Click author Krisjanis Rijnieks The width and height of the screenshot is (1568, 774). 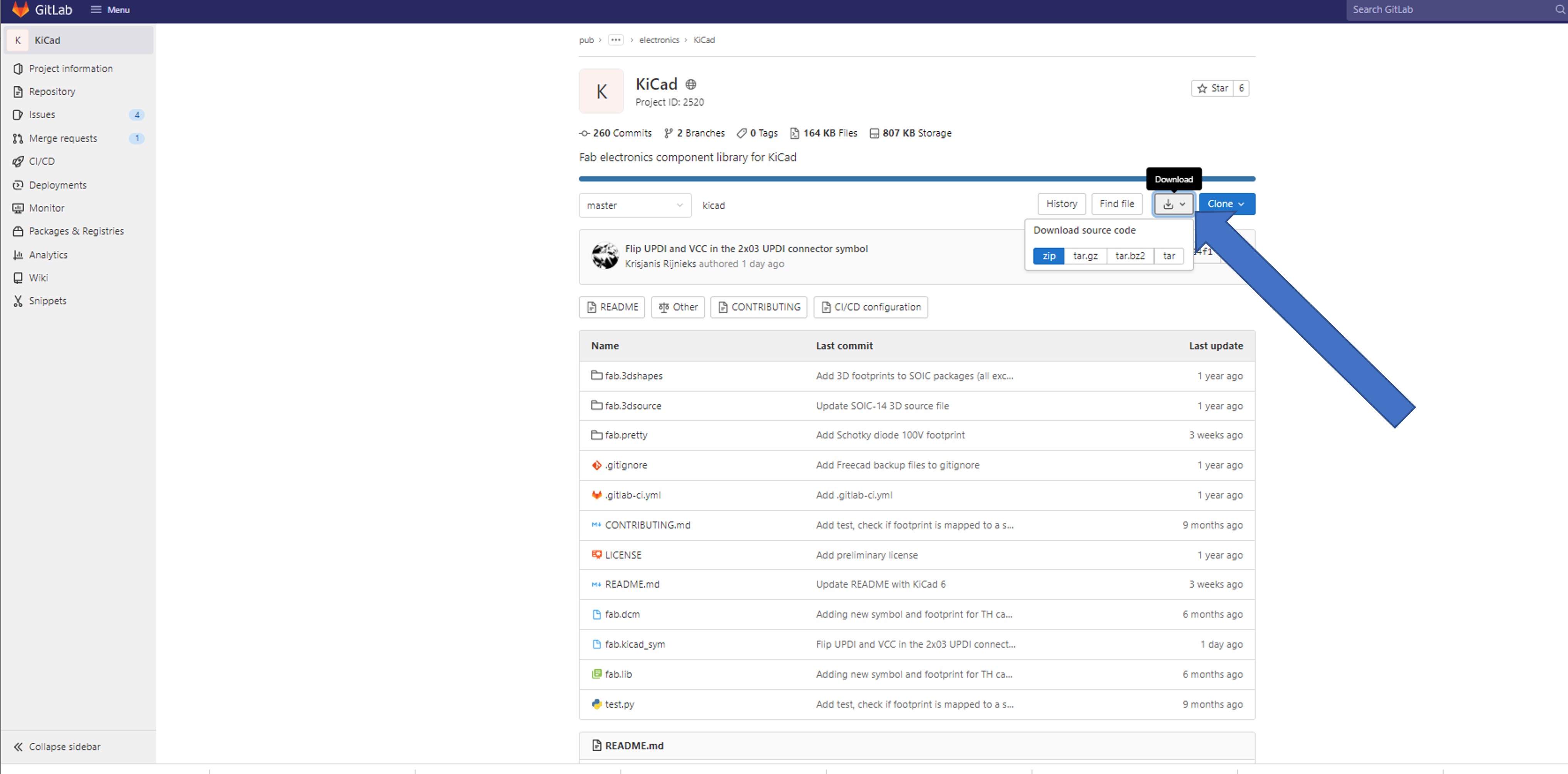tap(660, 264)
